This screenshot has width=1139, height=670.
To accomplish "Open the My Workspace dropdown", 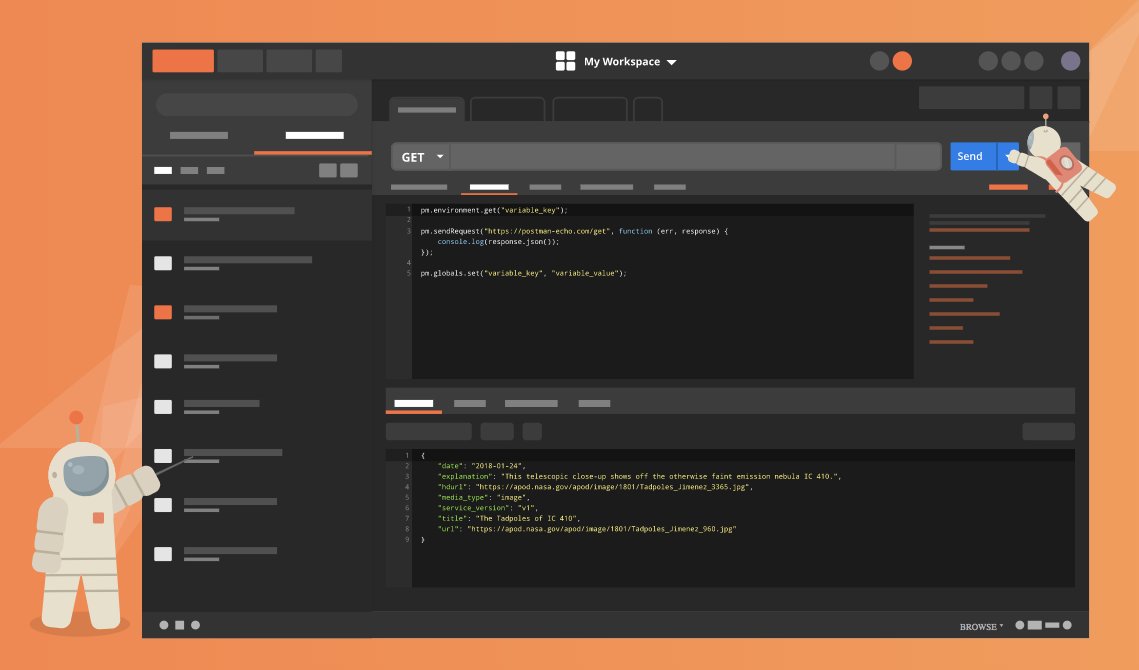I will coord(630,62).
